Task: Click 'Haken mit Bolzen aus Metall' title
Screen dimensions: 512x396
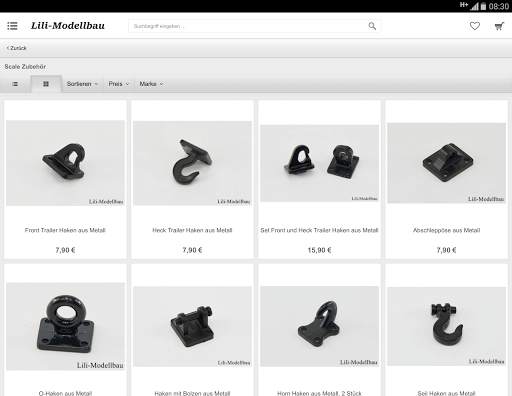Action: 192,393
